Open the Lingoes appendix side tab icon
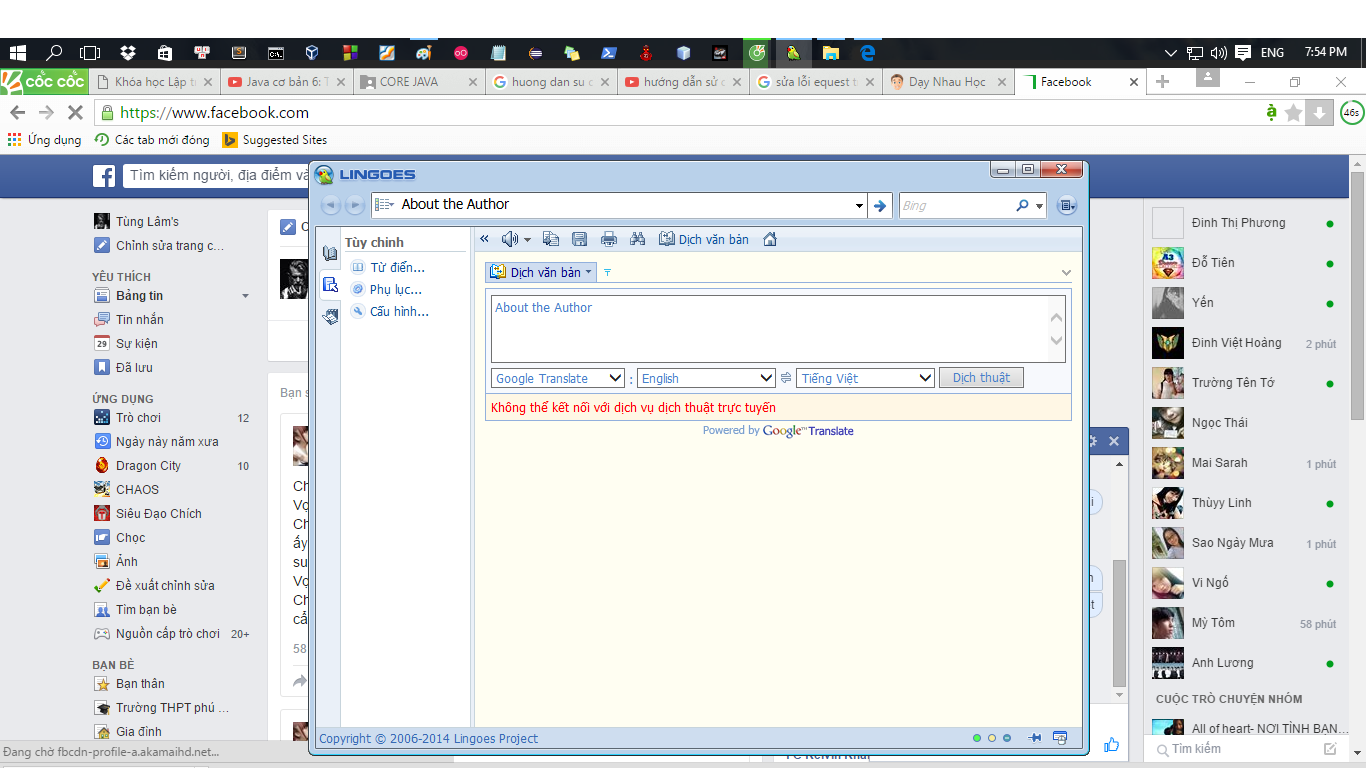Viewport: 1366px width, 768px height. 330,316
